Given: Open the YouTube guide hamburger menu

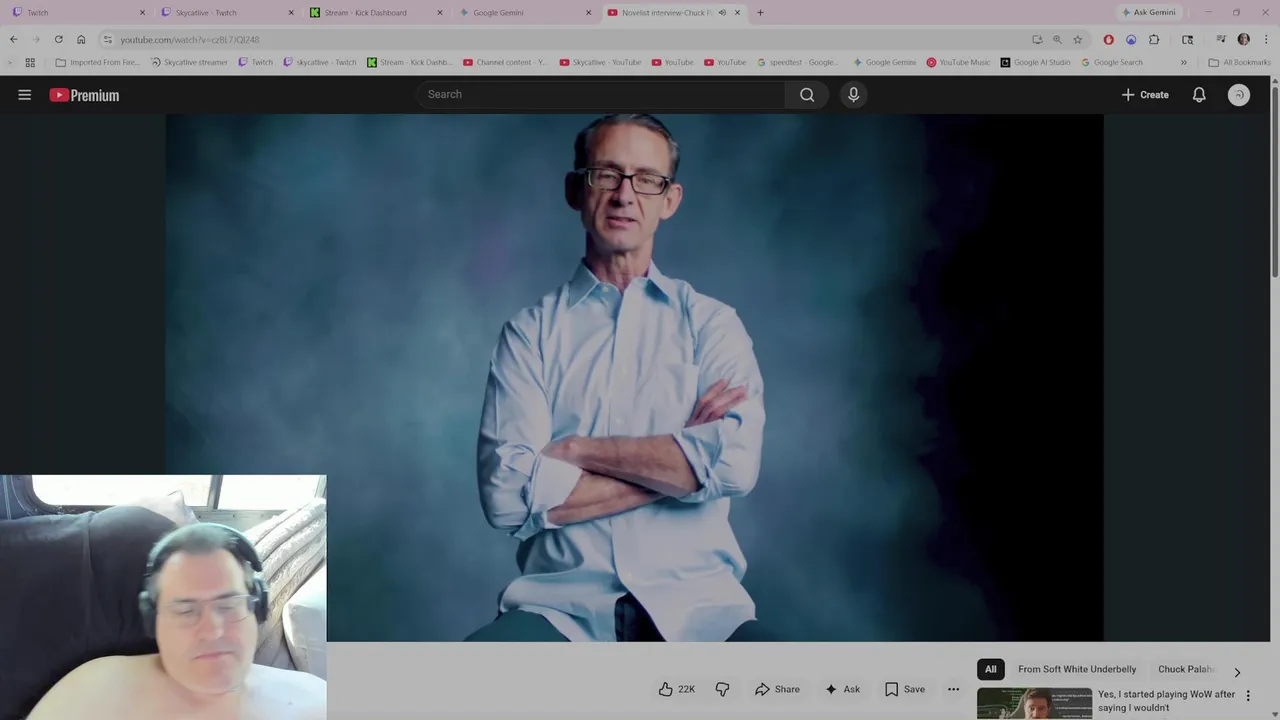Looking at the screenshot, I should 25,95.
